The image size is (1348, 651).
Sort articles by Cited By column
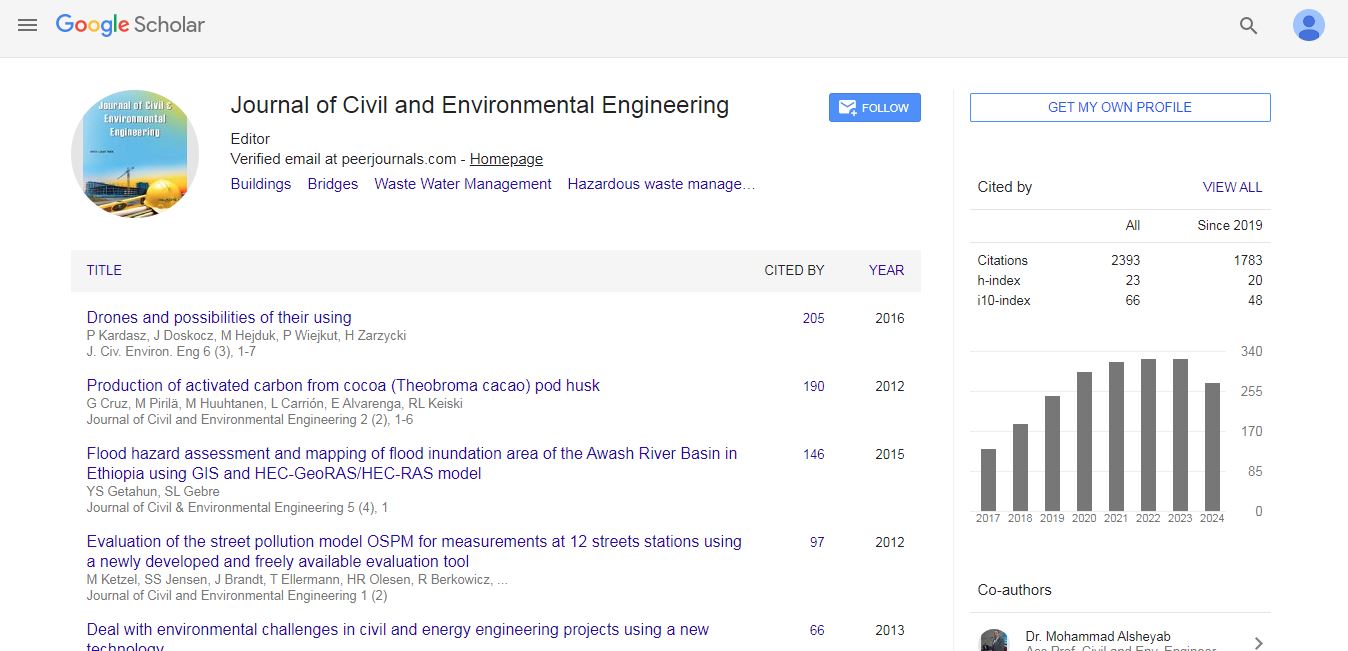[794, 270]
